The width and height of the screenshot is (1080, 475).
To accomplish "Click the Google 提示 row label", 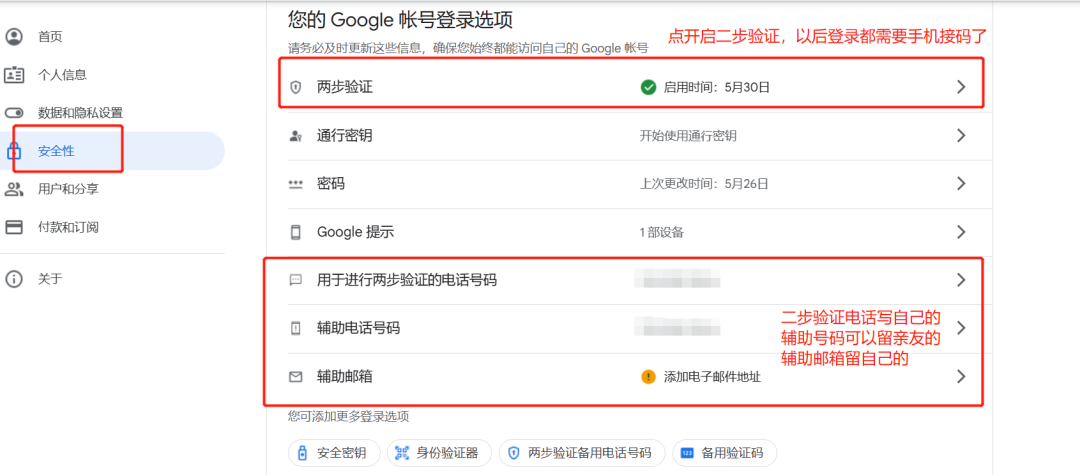I will pos(355,233).
